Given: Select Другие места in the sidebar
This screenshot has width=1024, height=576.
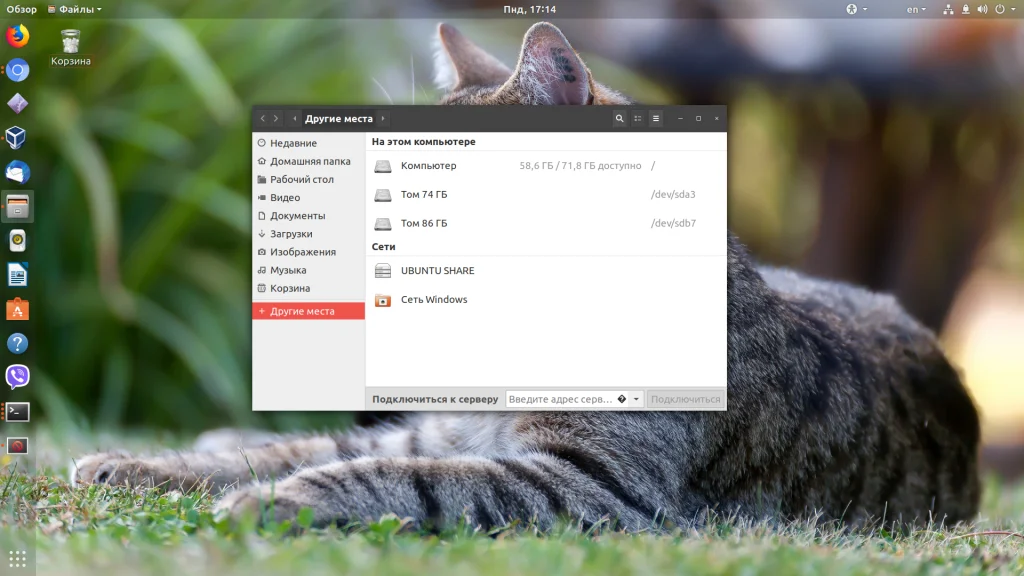Looking at the screenshot, I should point(308,311).
